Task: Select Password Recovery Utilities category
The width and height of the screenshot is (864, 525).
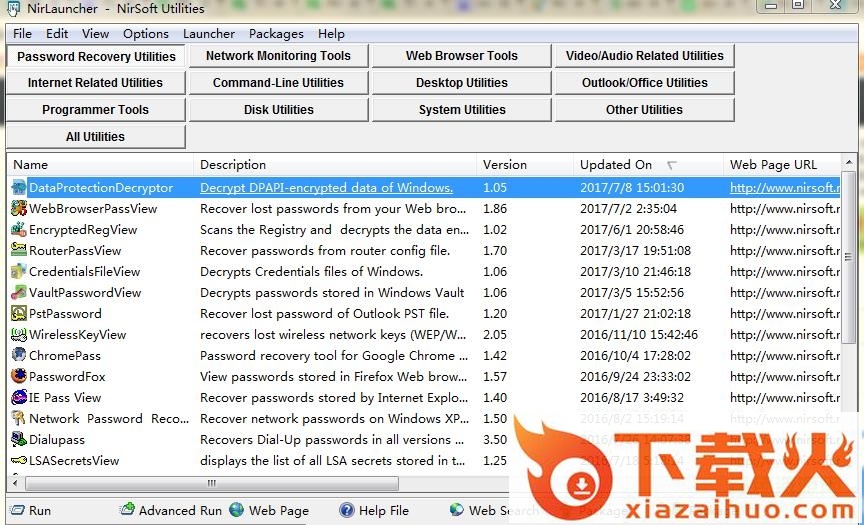Action: pos(96,56)
